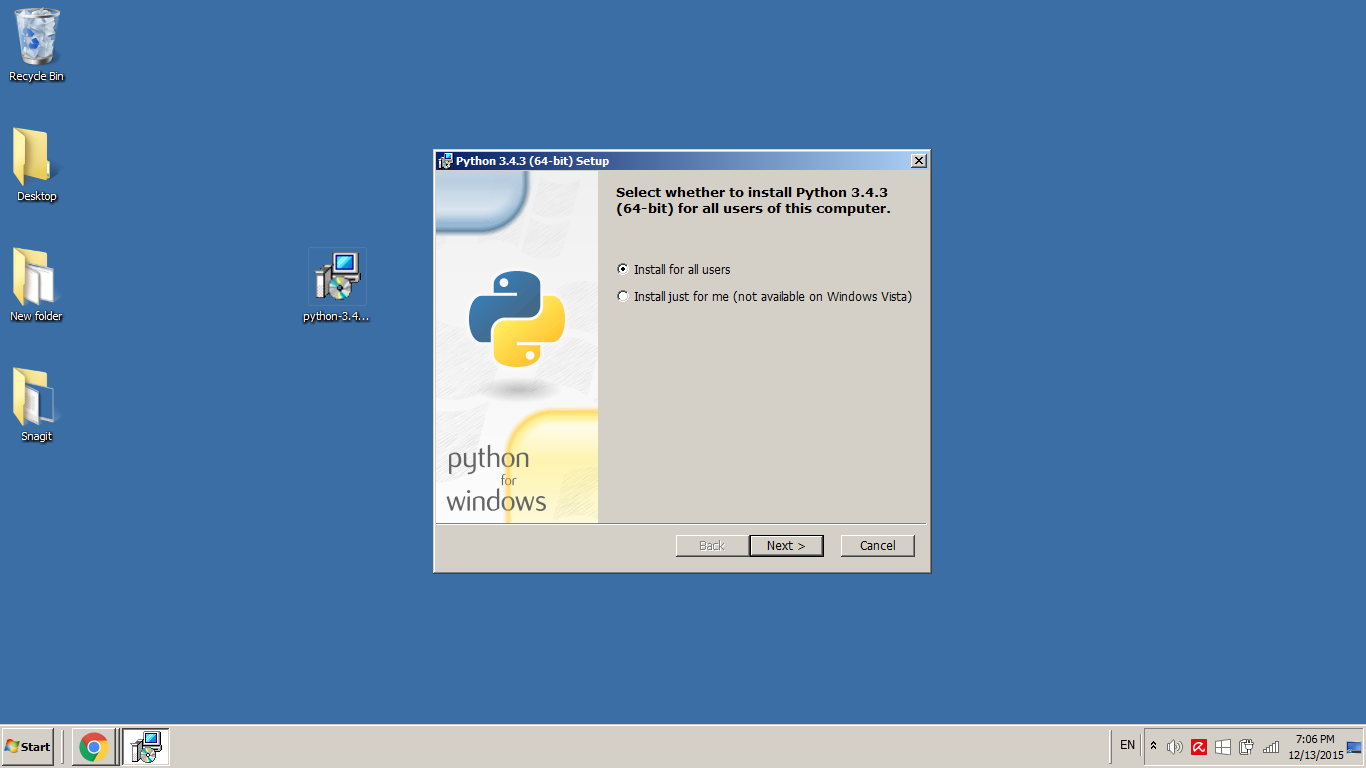Click the Show Desktop monitor icon in the tray
This screenshot has width=1366, height=768.
pos(1355,747)
